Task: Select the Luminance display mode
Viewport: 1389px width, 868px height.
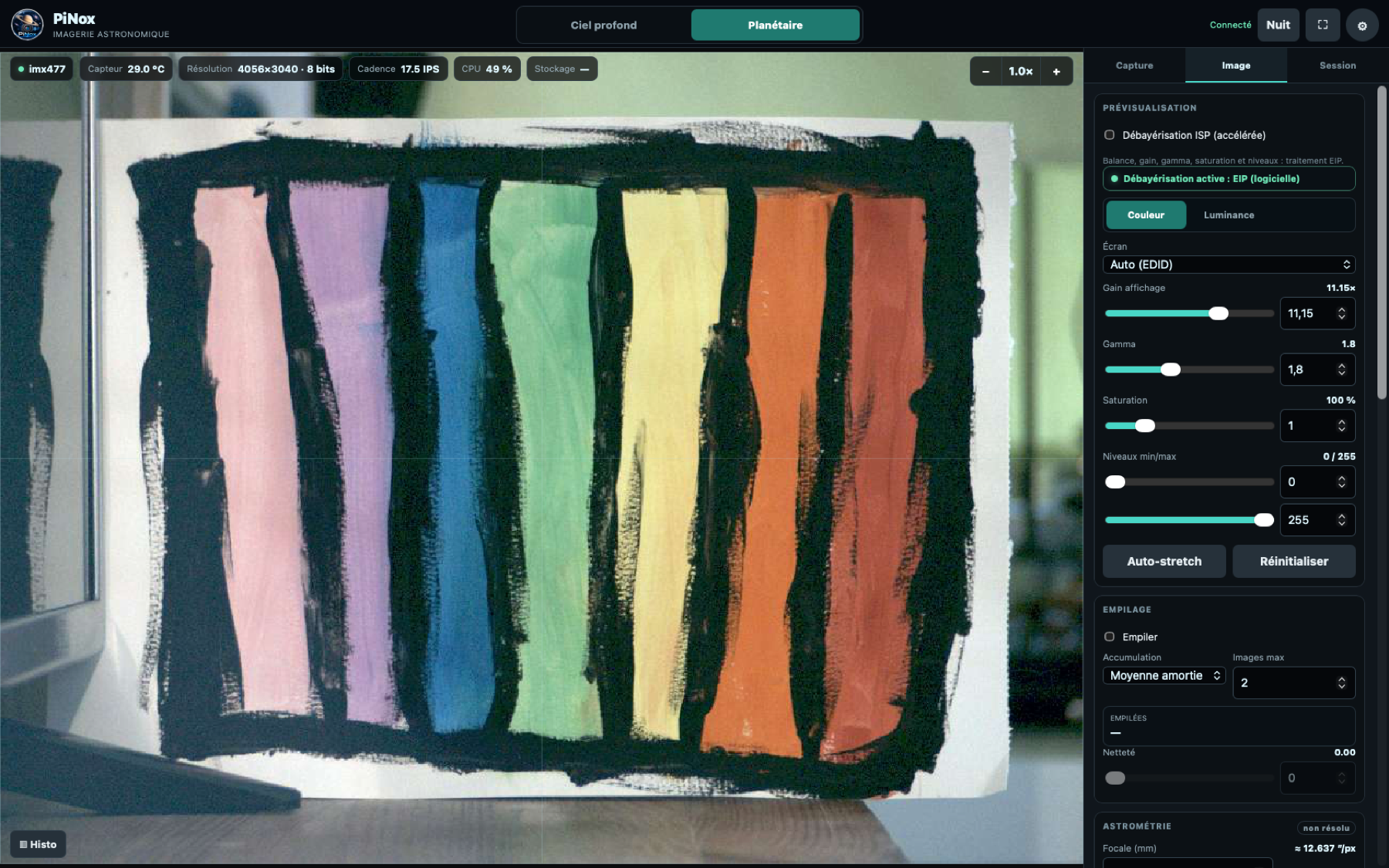Action: point(1228,214)
